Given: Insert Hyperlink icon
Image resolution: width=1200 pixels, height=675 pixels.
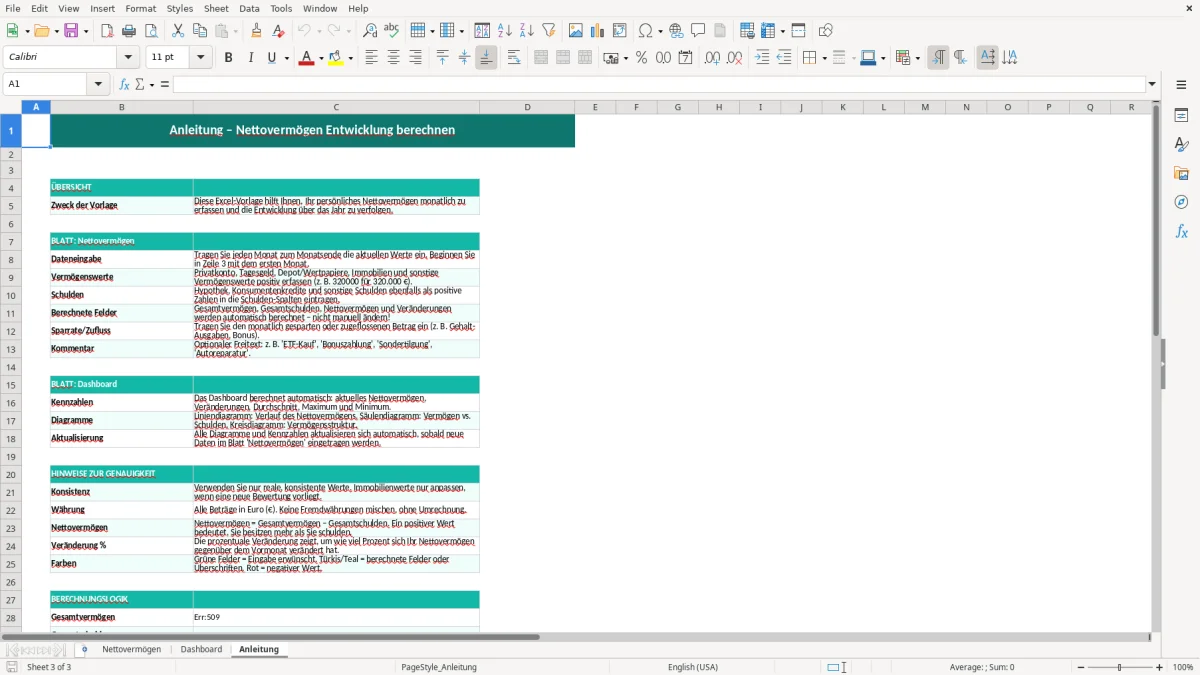Looking at the screenshot, I should click(676, 31).
